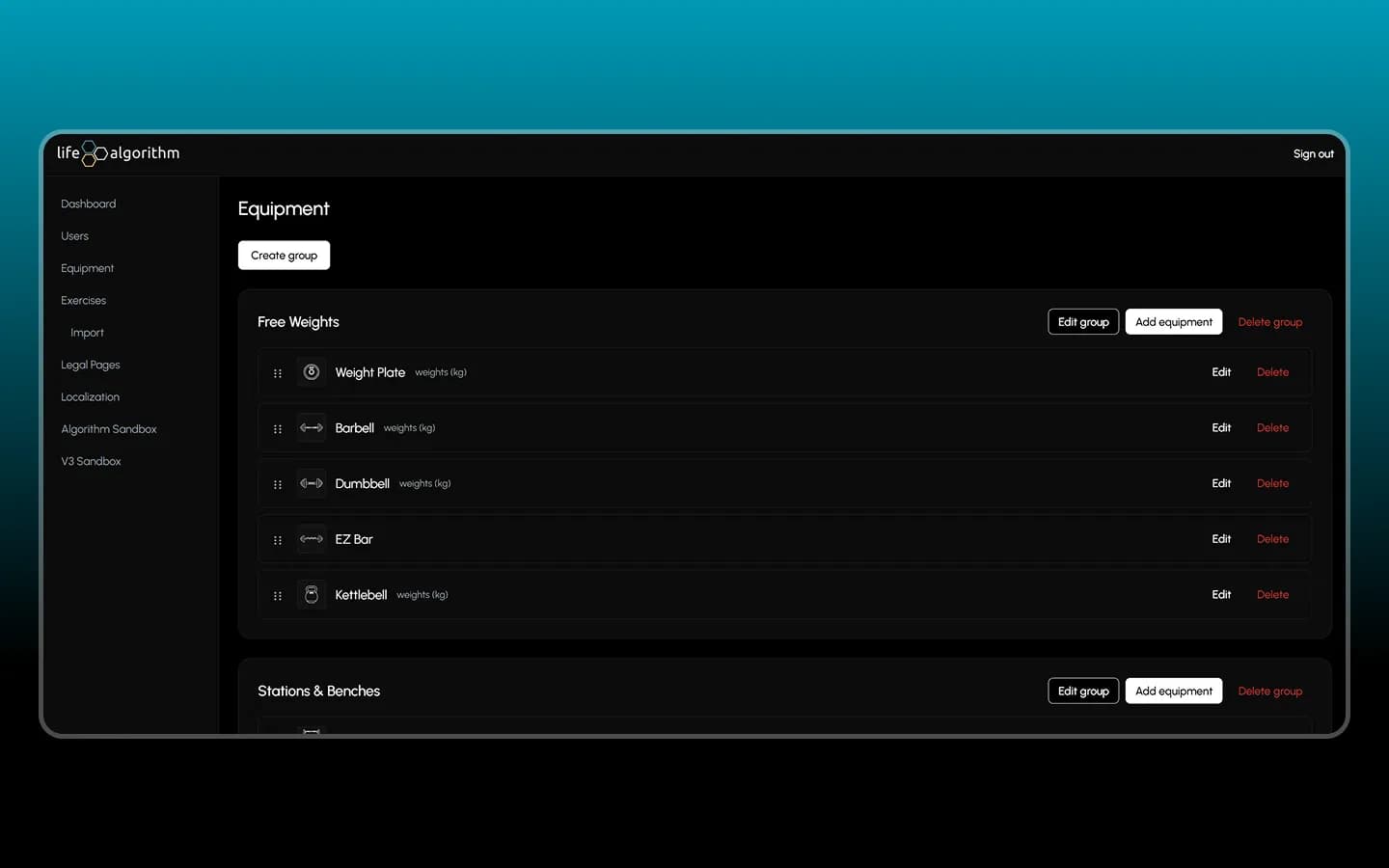The width and height of the screenshot is (1389, 868).
Task: Click the EZ Bar equipment icon
Action: [x=312, y=539]
